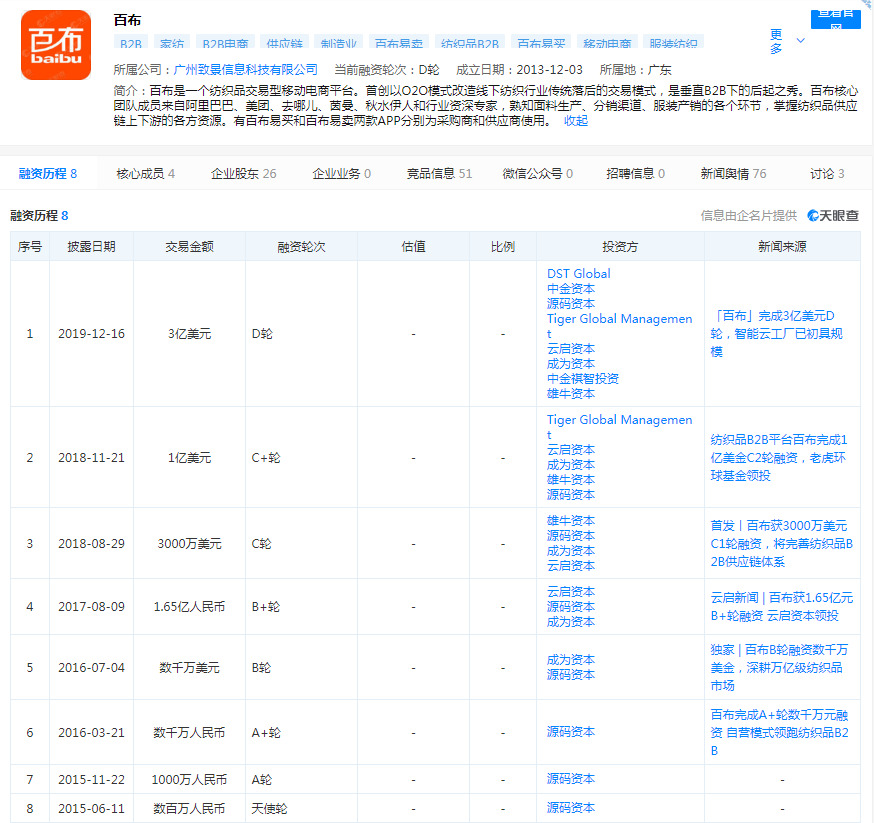Select the 制造业 tag
874x823 pixels.
click(x=338, y=42)
